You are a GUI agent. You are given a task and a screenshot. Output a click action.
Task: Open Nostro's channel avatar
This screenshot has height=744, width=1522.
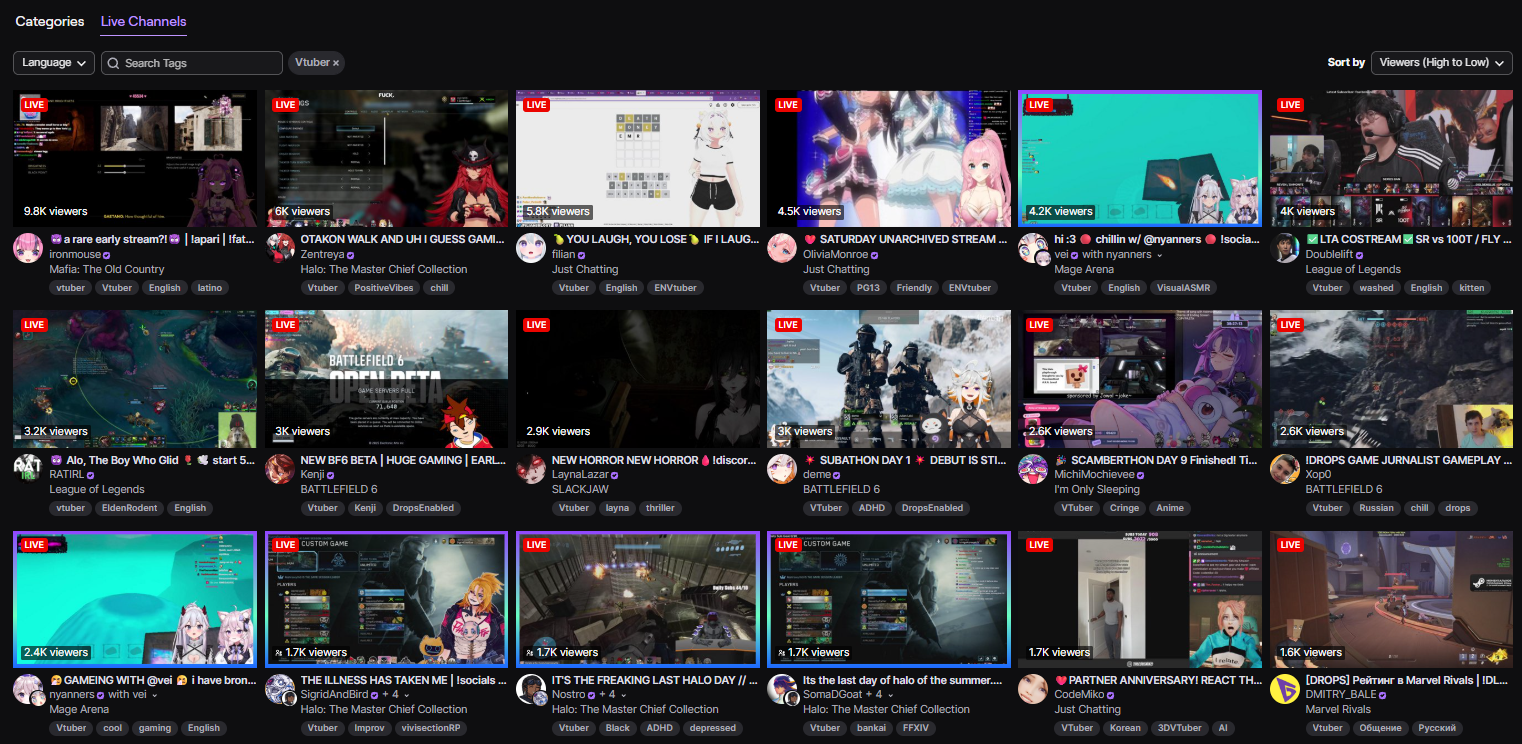click(531, 688)
